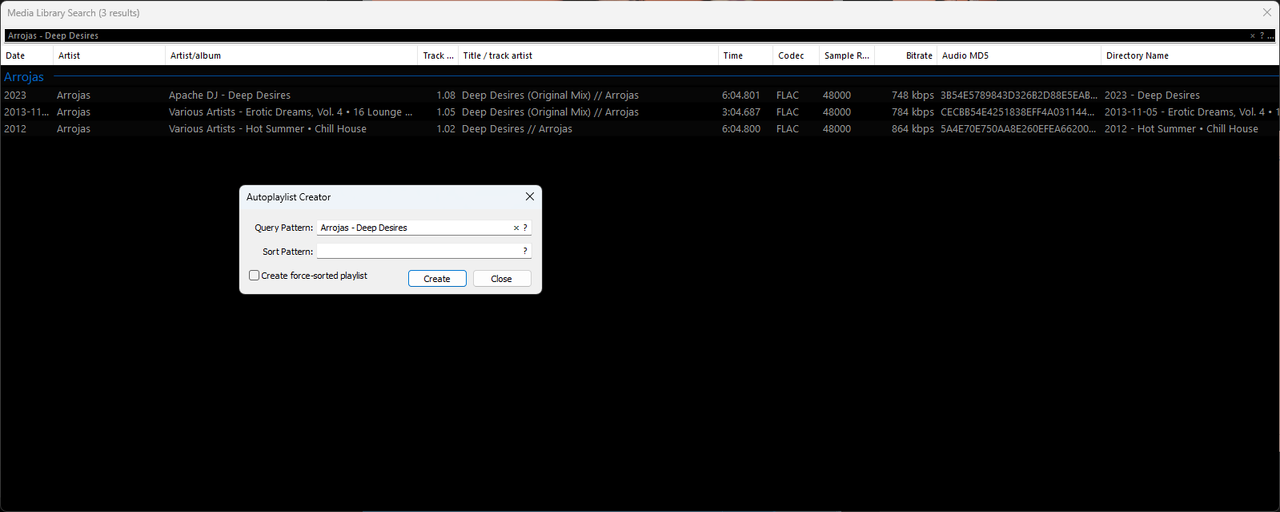
Task: Sort by the Audio MD5 column header
Action: (x=1019, y=56)
